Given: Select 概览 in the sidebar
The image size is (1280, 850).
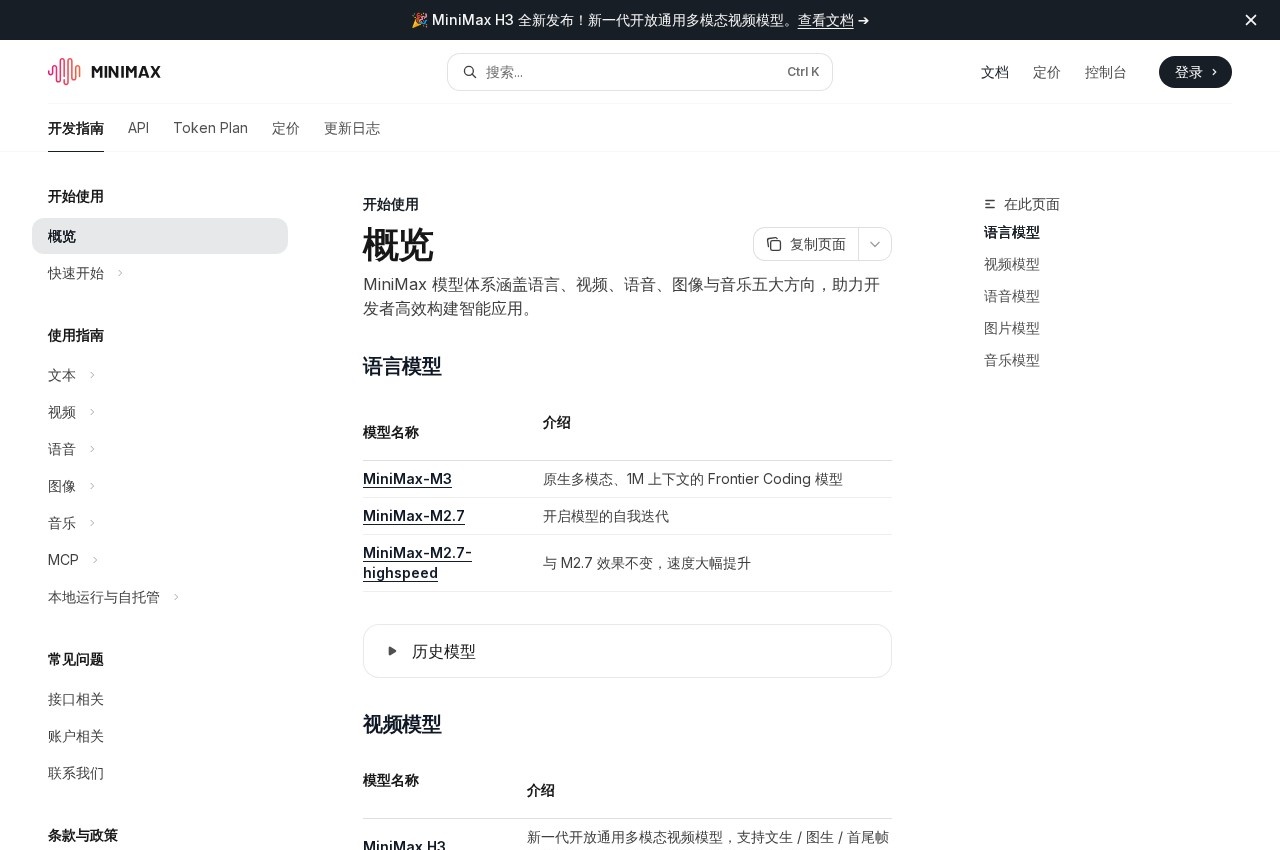Looking at the screenshot, I should click(160, 236).
